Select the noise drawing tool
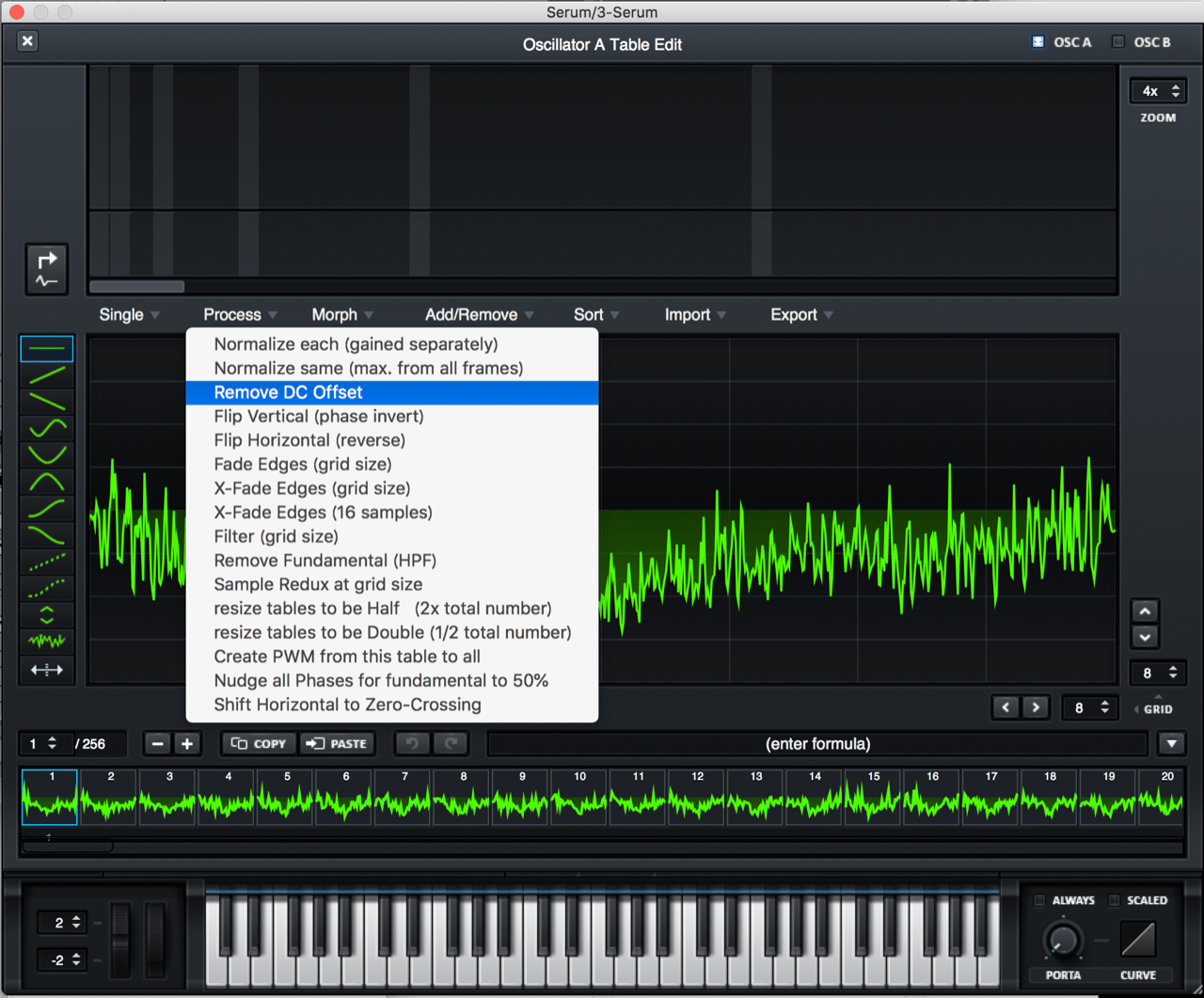 point(46,642)
